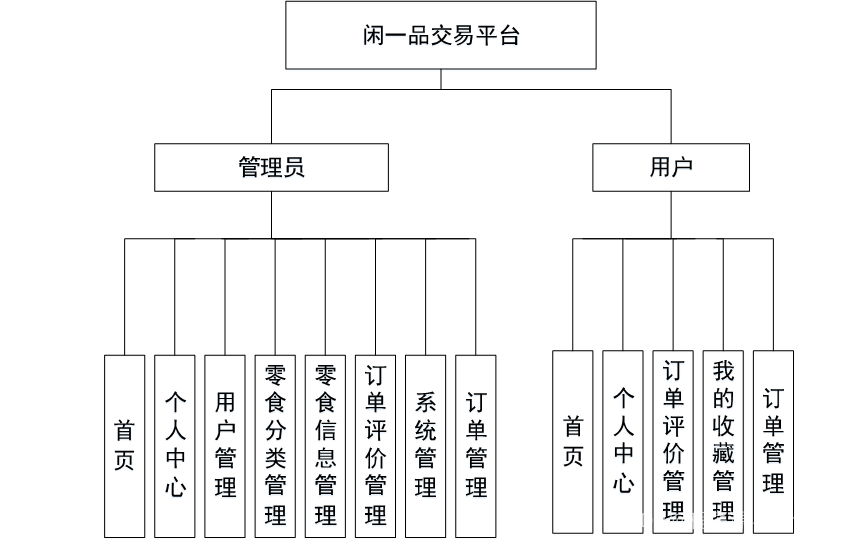This screenshot has height=542, width=849.
Task: Select 个人中心 box under 用户
Action: coord(623,442)
